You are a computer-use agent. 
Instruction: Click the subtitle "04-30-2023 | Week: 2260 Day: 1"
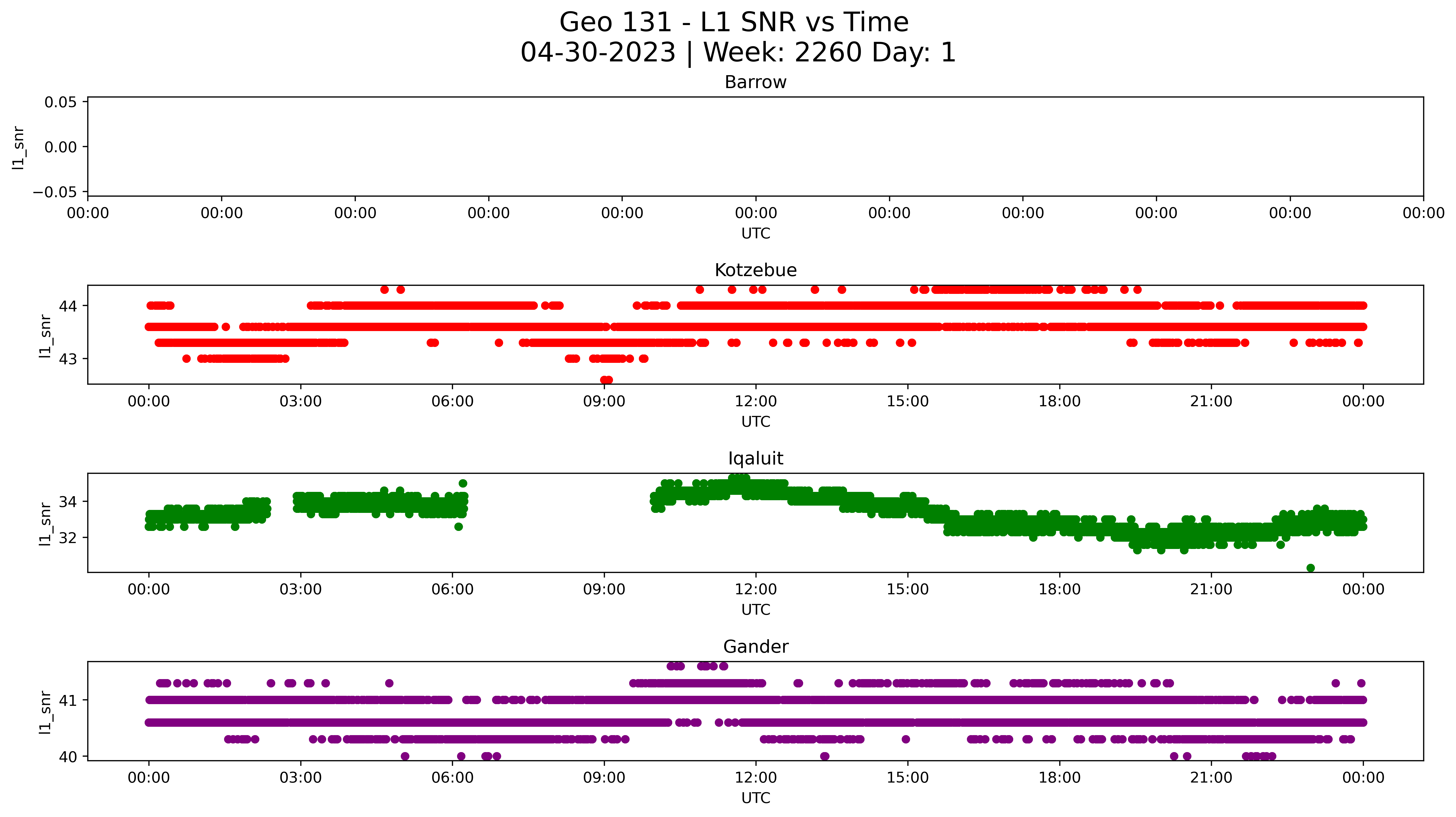click(738, 53)
